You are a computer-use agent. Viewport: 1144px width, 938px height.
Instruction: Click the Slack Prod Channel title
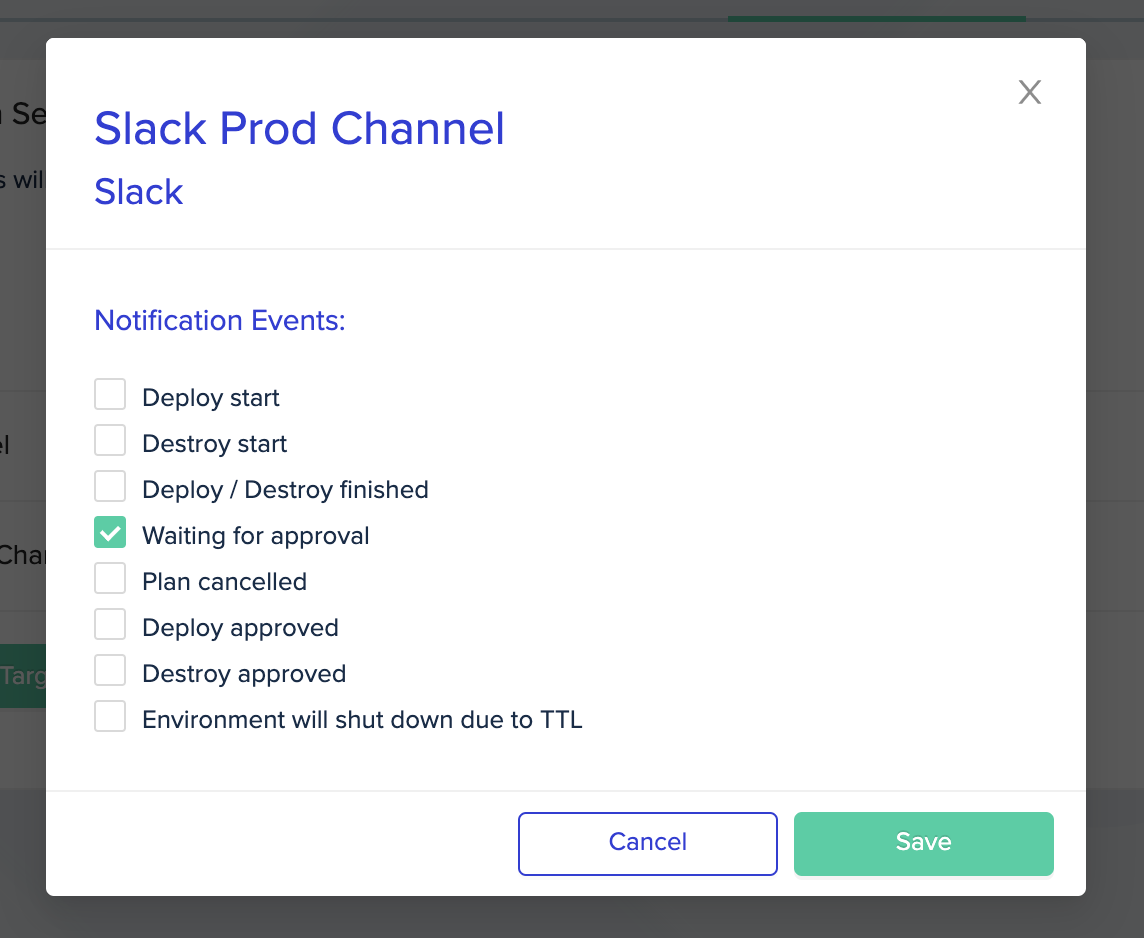pos(299,129)
